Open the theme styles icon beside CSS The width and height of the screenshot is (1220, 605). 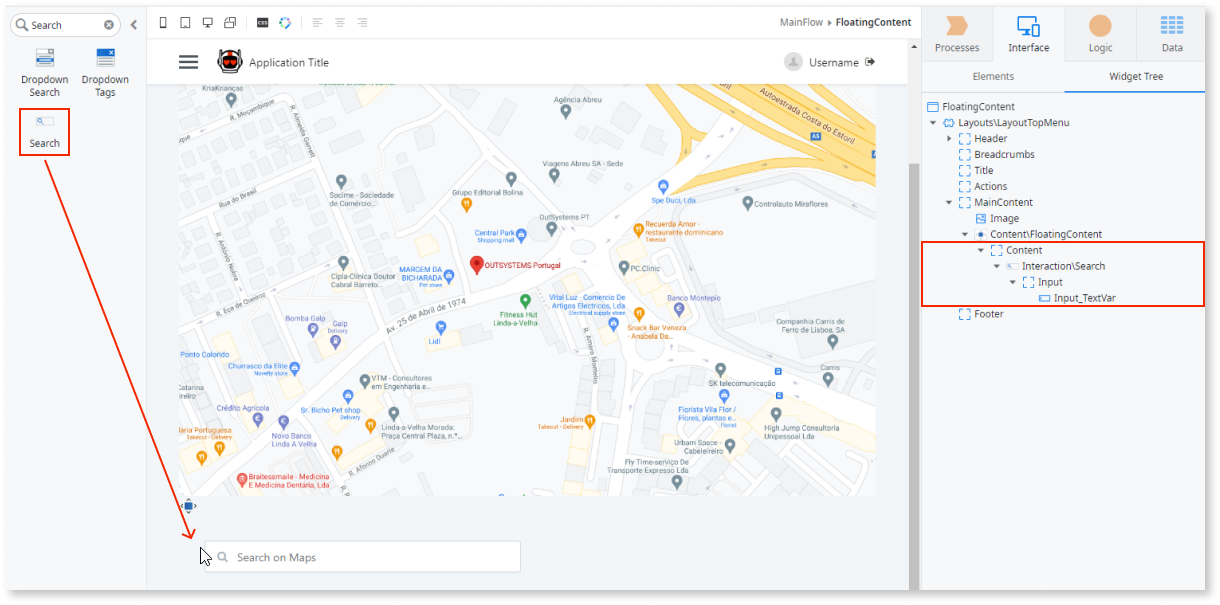pos(285,22)
